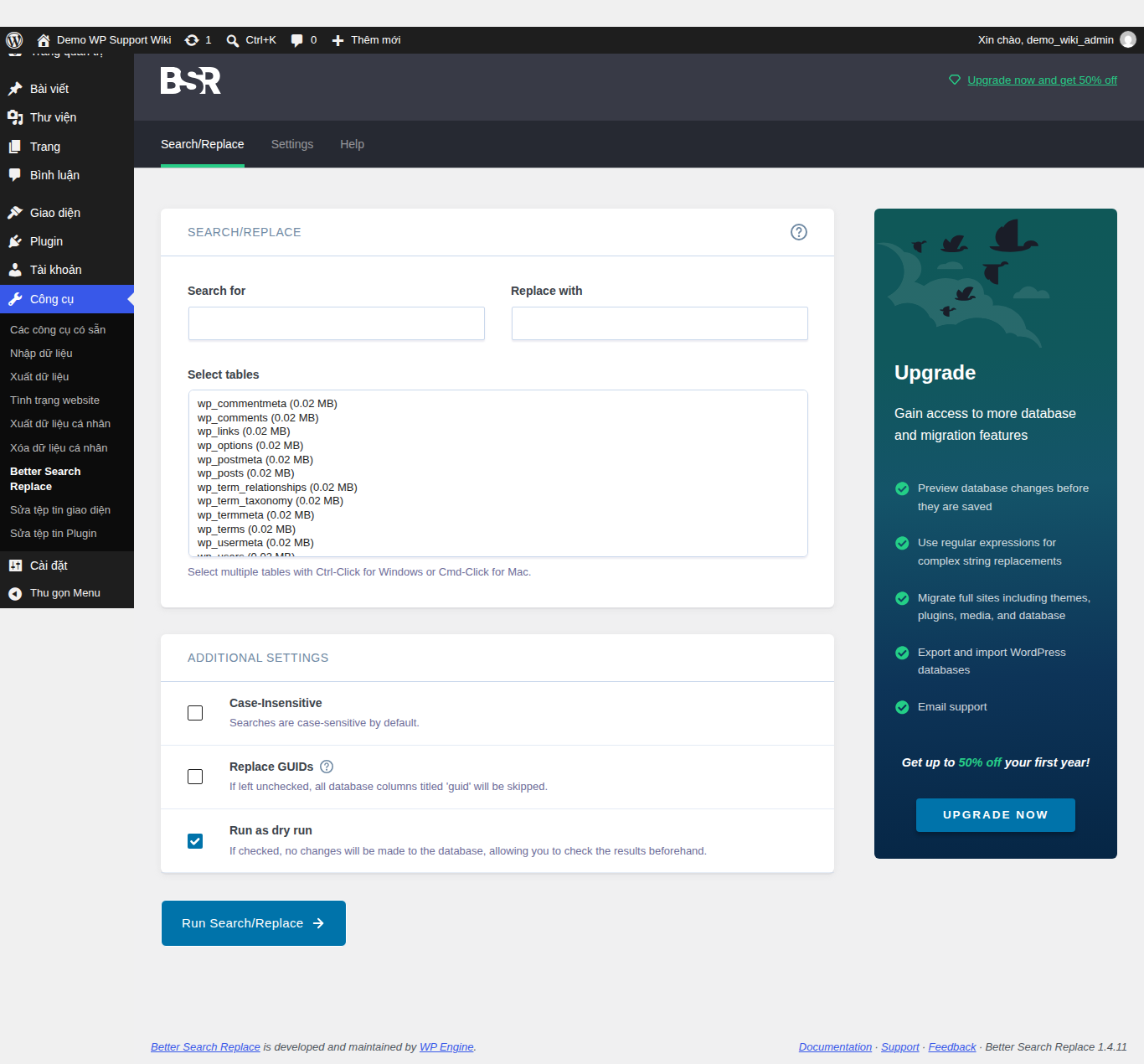Open Các công cụ có sẵn submenu
Image resolution: width=1144 pixels, height=1064 pixels.
click(58, 330)
